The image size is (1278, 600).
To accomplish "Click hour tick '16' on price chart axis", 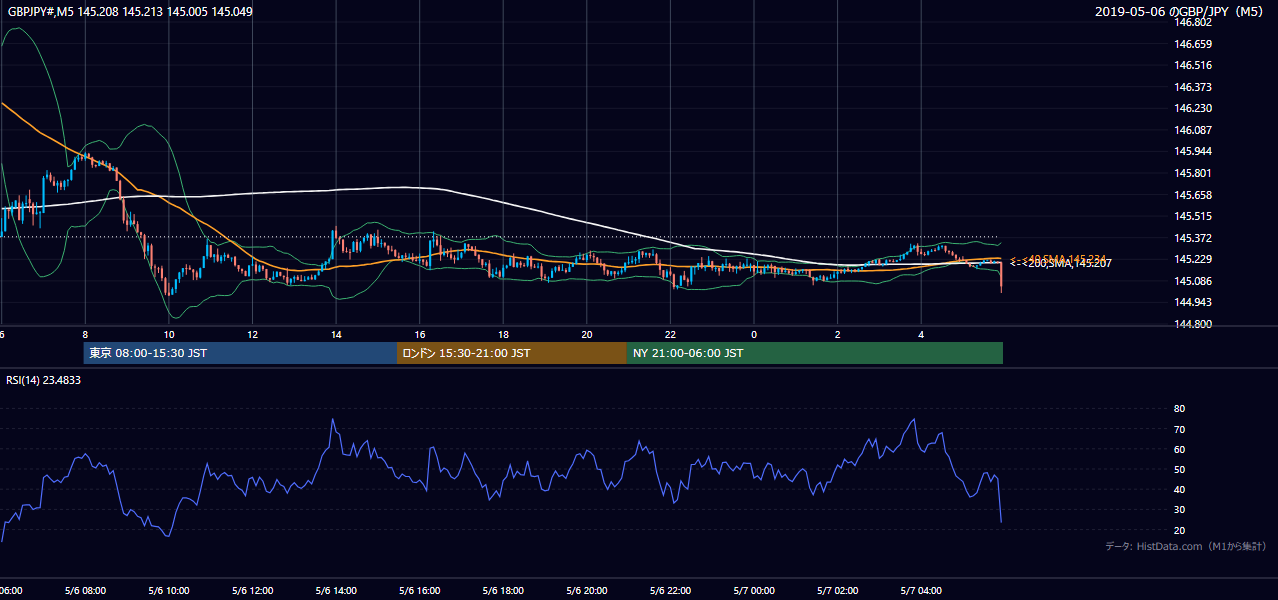I will tap(420, 334).
